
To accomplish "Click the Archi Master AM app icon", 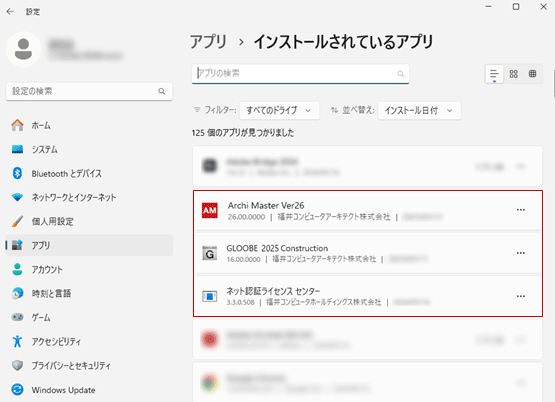I will (x=210, y=211).
